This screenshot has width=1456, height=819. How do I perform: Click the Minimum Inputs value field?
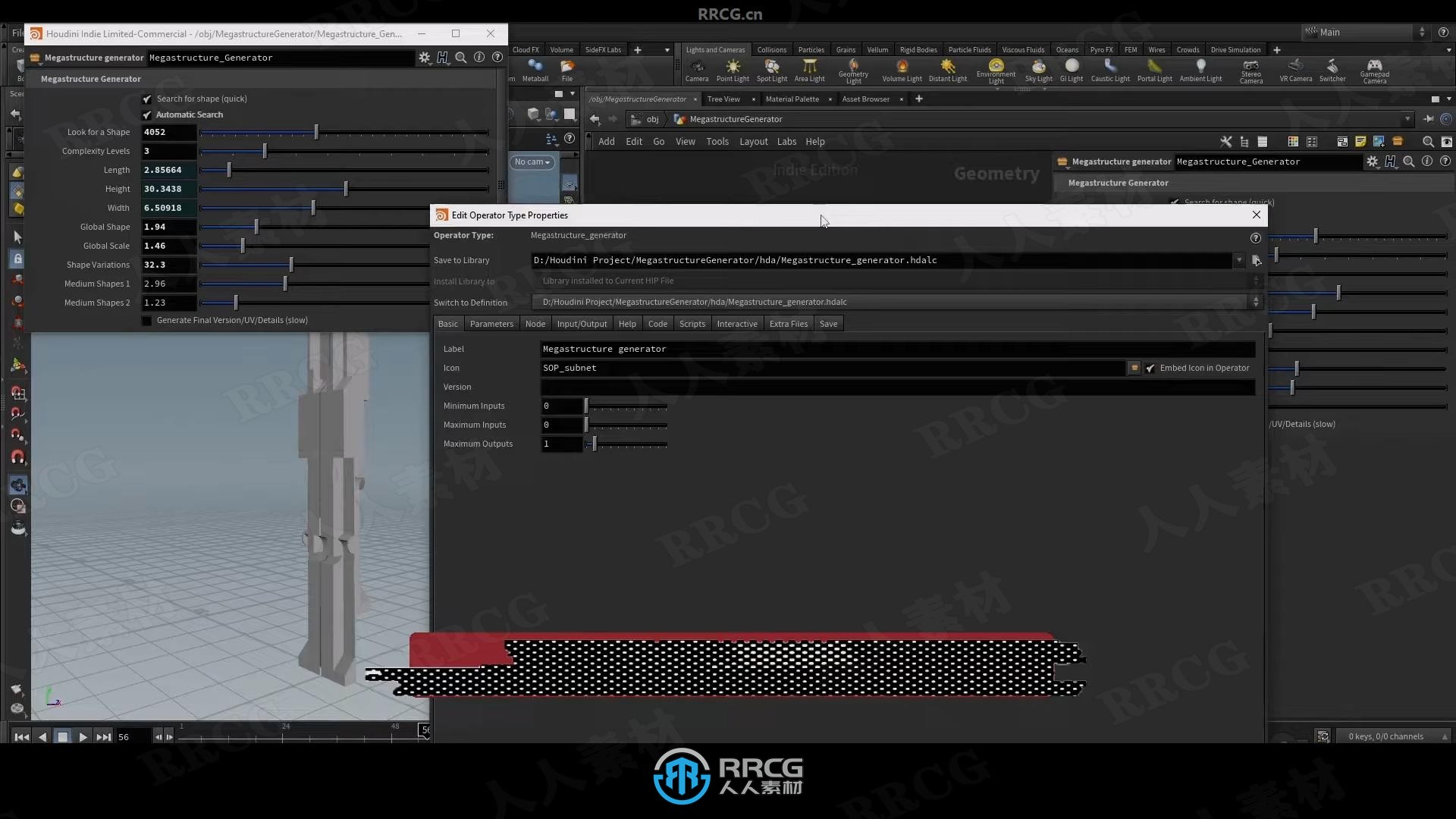561,406
